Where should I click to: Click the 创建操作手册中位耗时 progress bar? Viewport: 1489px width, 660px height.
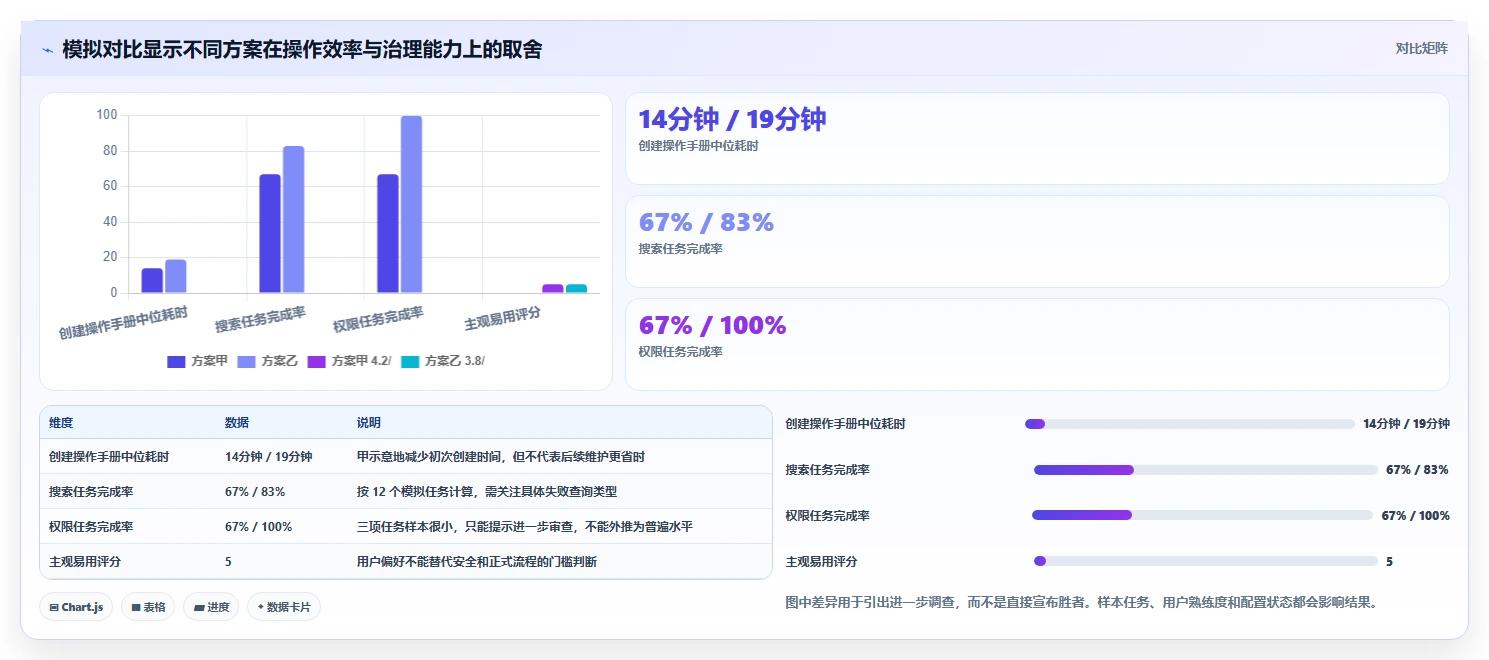pos(1190,424)
